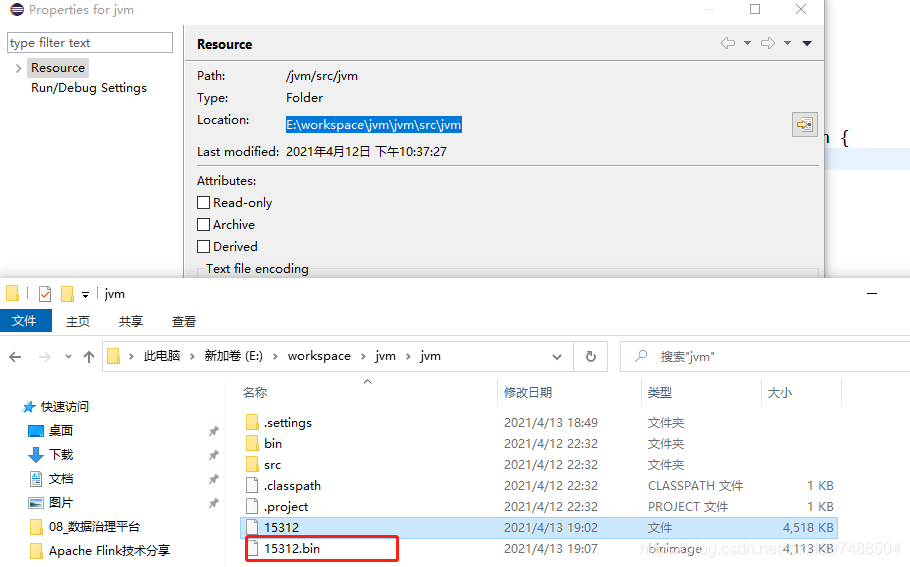Open the 主页 ribbon tab
This screenshot has height=567, width=910.
pos(78,321)
